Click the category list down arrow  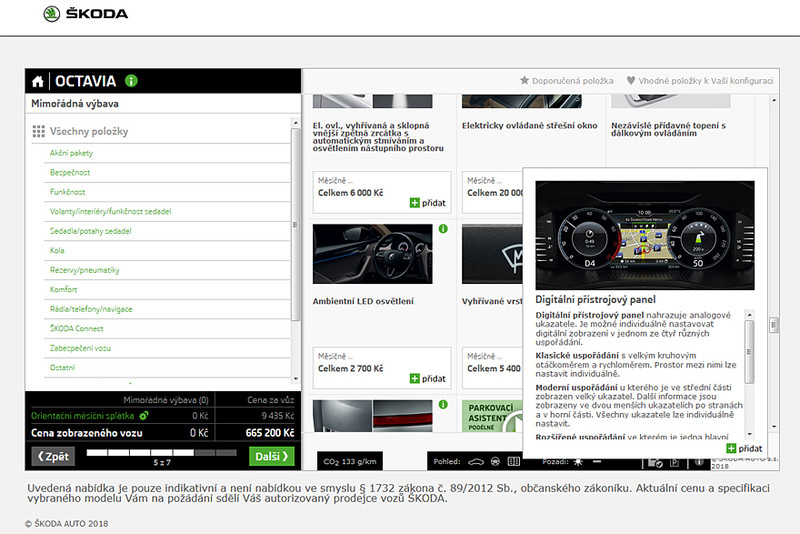coord(295,378)
